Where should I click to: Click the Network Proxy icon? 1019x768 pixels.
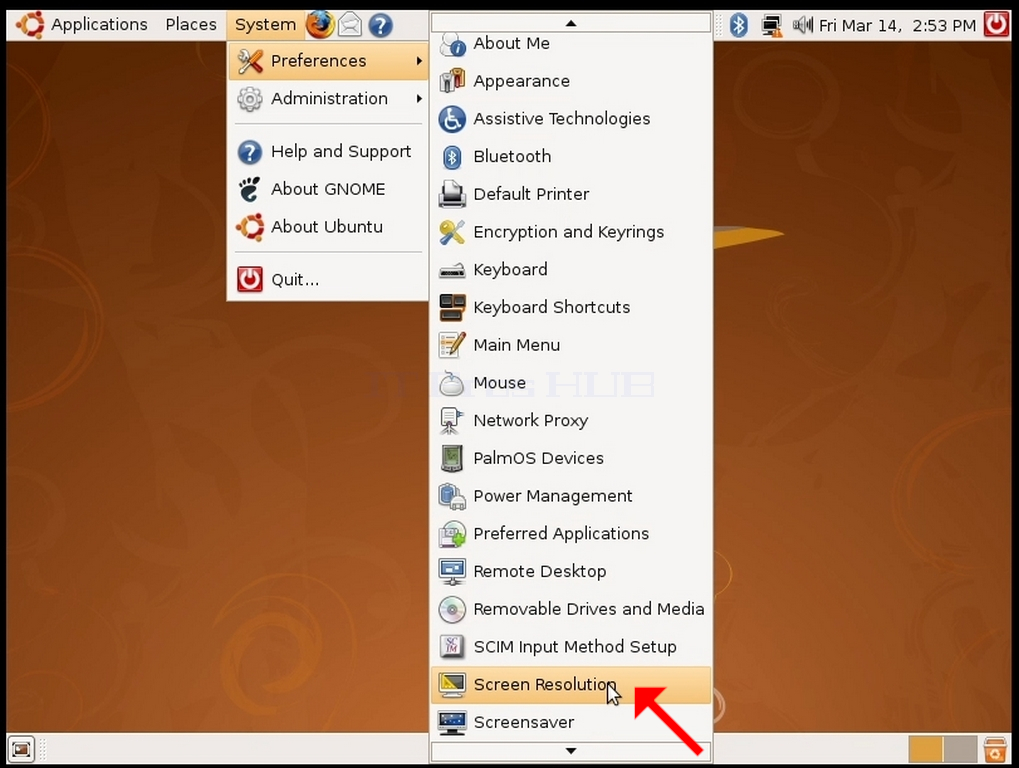click(451, 420)
